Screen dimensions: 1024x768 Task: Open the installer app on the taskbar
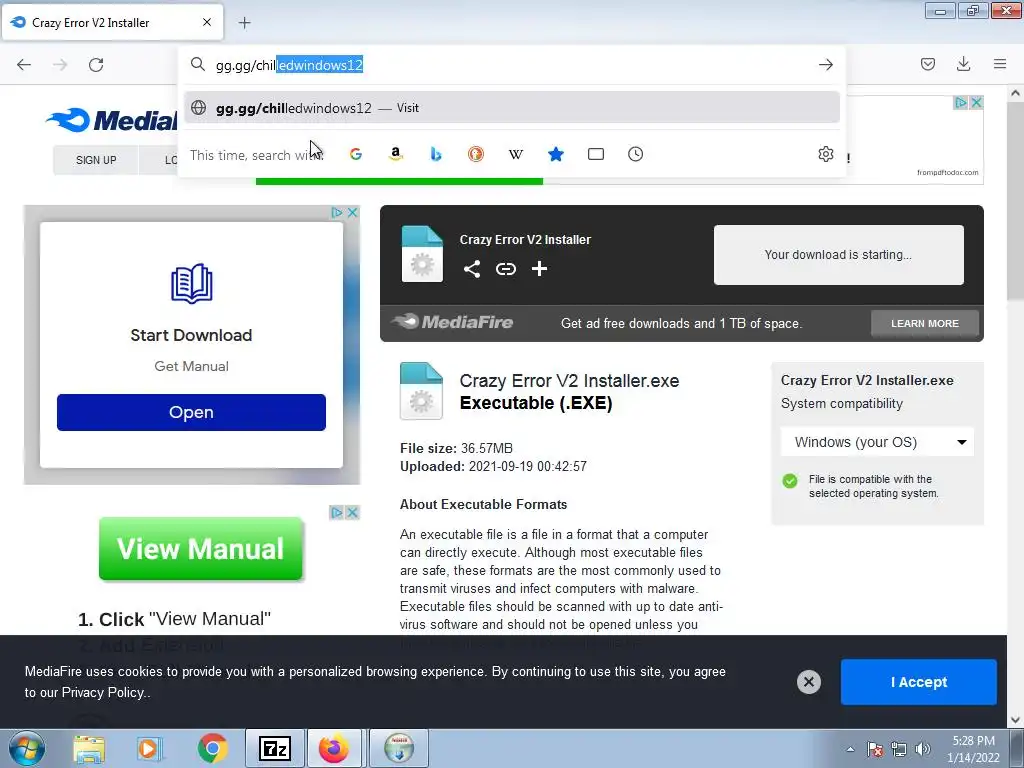[398, 748]
